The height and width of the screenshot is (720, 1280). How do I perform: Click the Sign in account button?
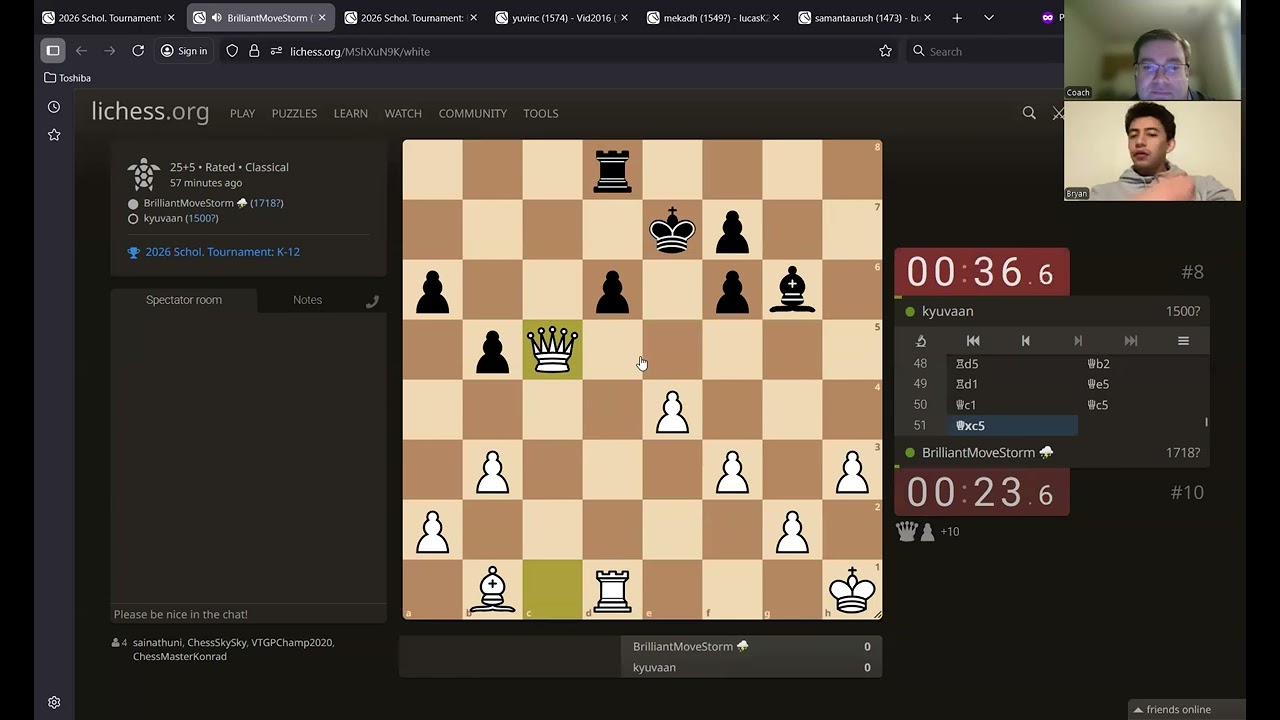(x=184, y=51)
